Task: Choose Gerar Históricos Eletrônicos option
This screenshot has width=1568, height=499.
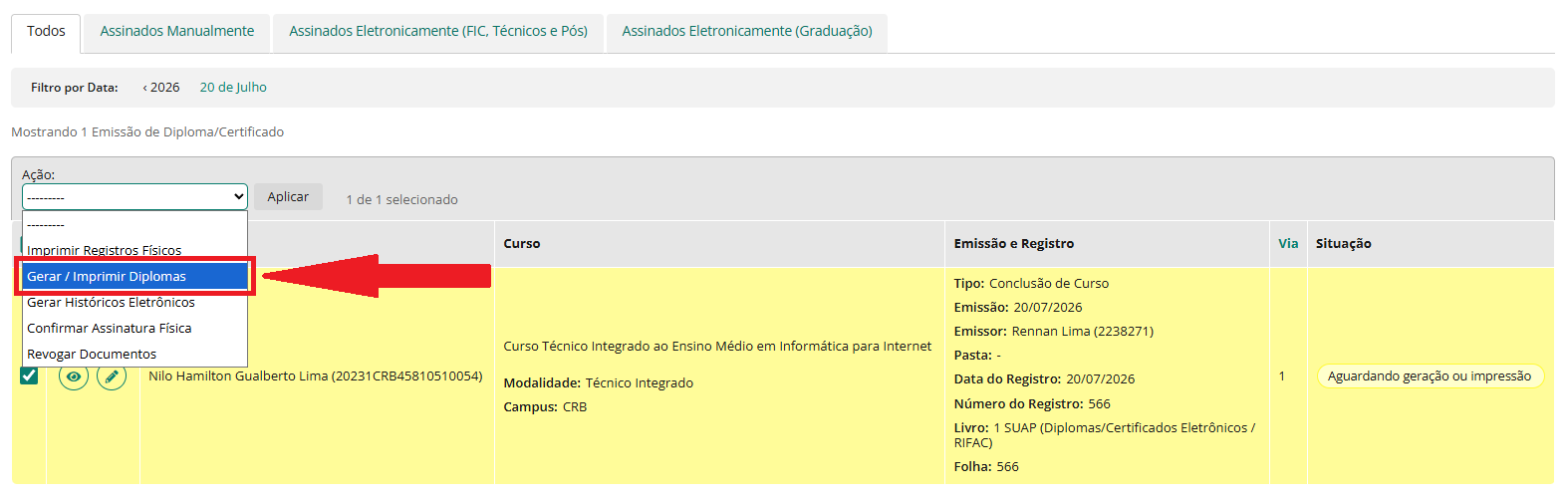Action: (x=135, y=302)
